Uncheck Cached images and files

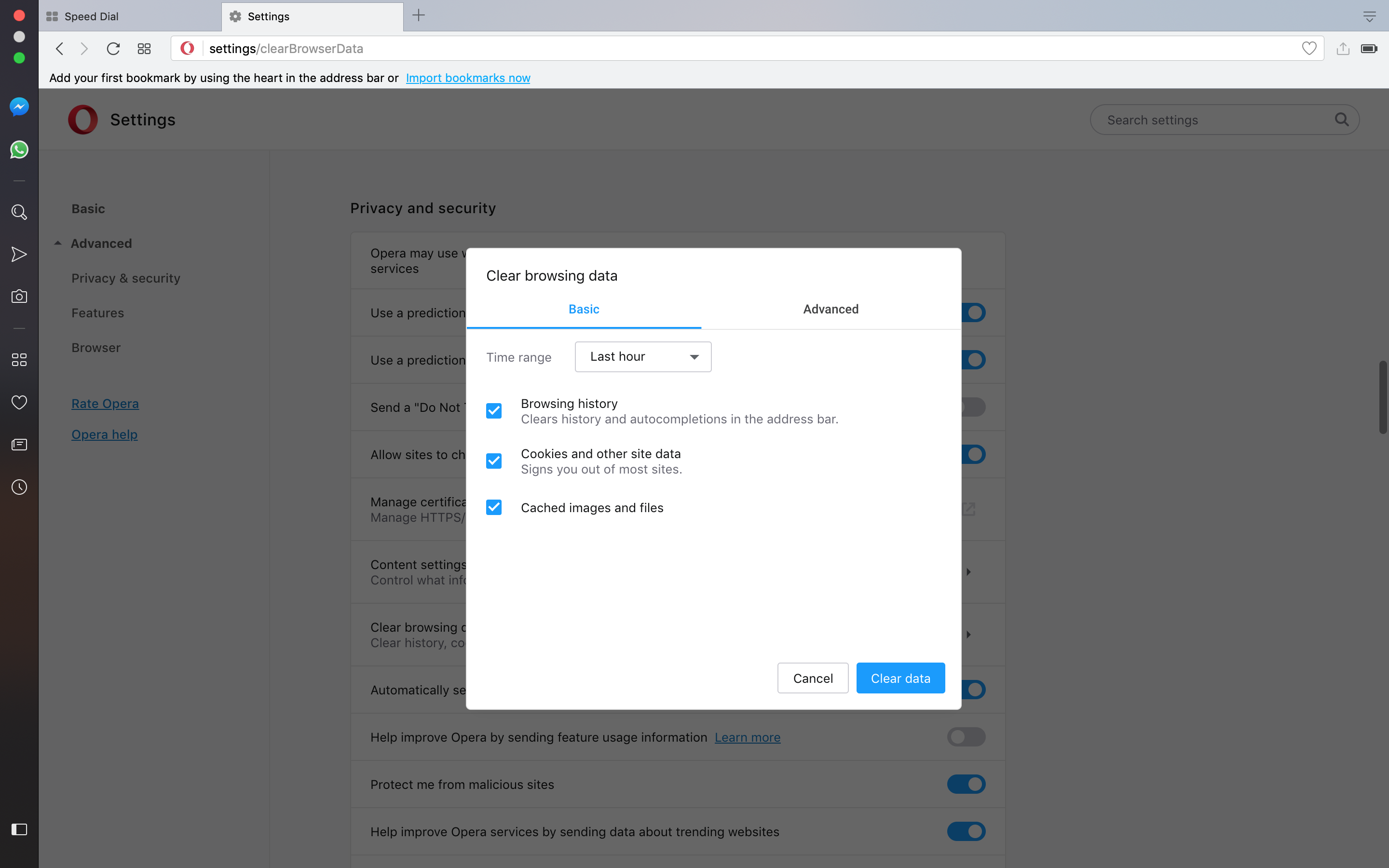[x=493, y=507]
